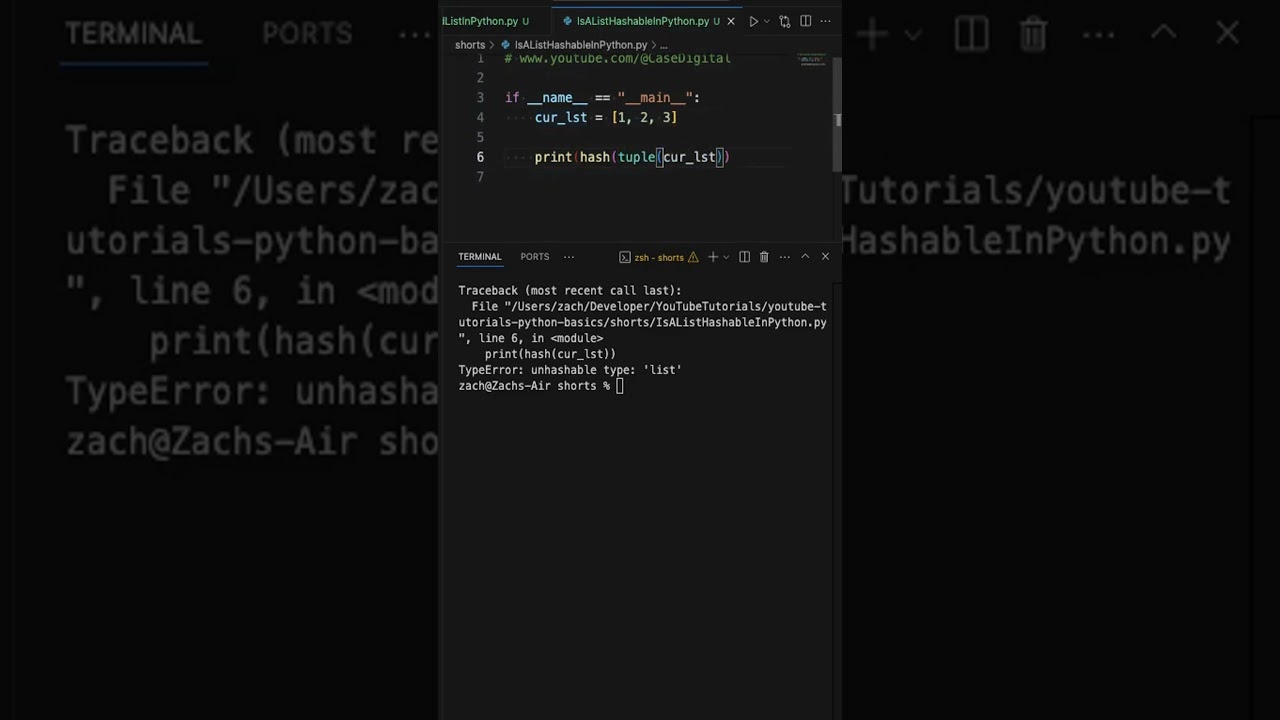Click the 'TypeError: unhashable type' terminal line
1280x720 pixels.
click(x=570, y=370)
